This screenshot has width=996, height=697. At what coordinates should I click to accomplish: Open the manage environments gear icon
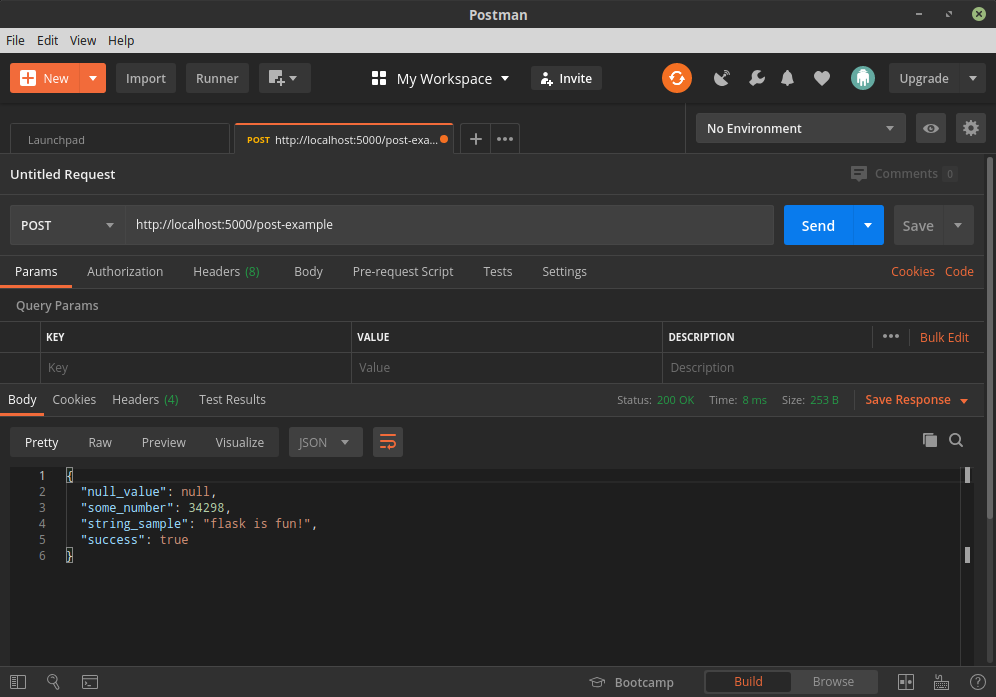click(971, 128)
